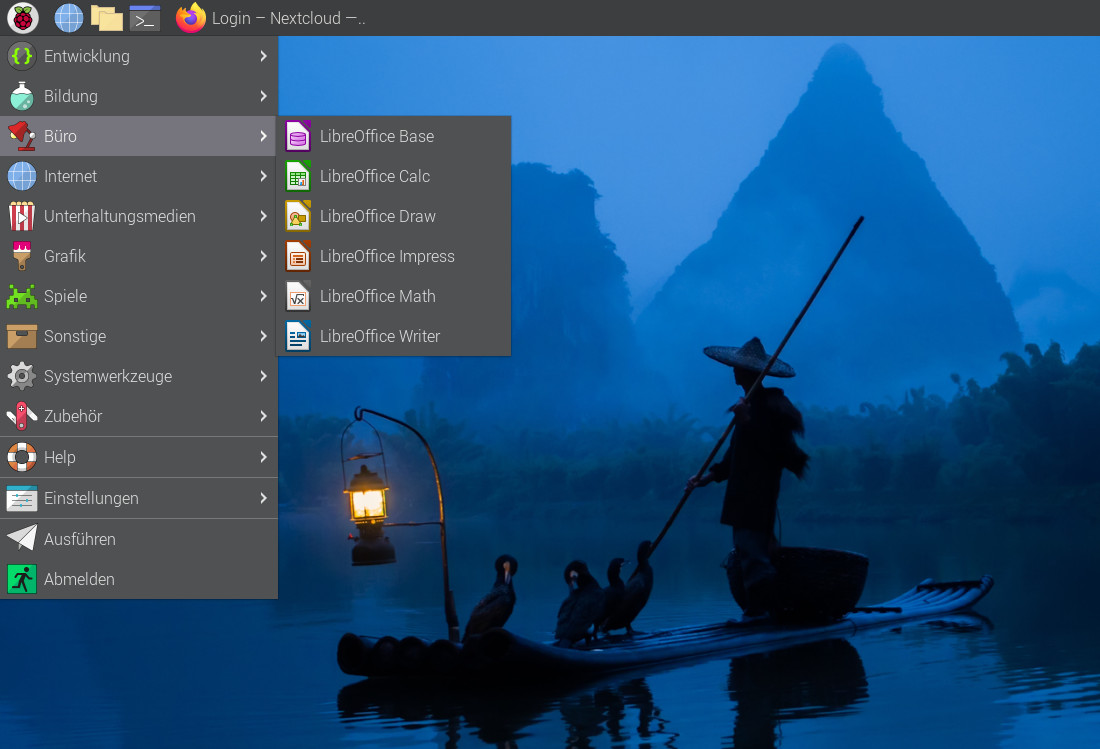Open the LibreOffice Impress entry
This screenshot has width=1100, height=749.
[394, 256]
